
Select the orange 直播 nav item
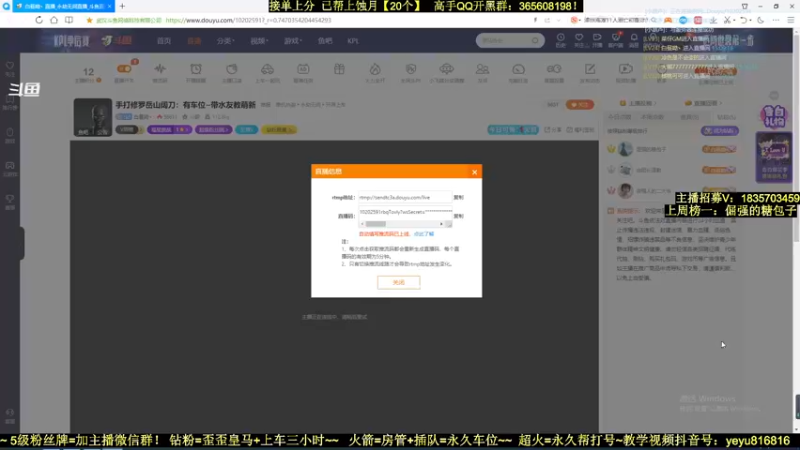pyautogui.click(x=194, y=41)
